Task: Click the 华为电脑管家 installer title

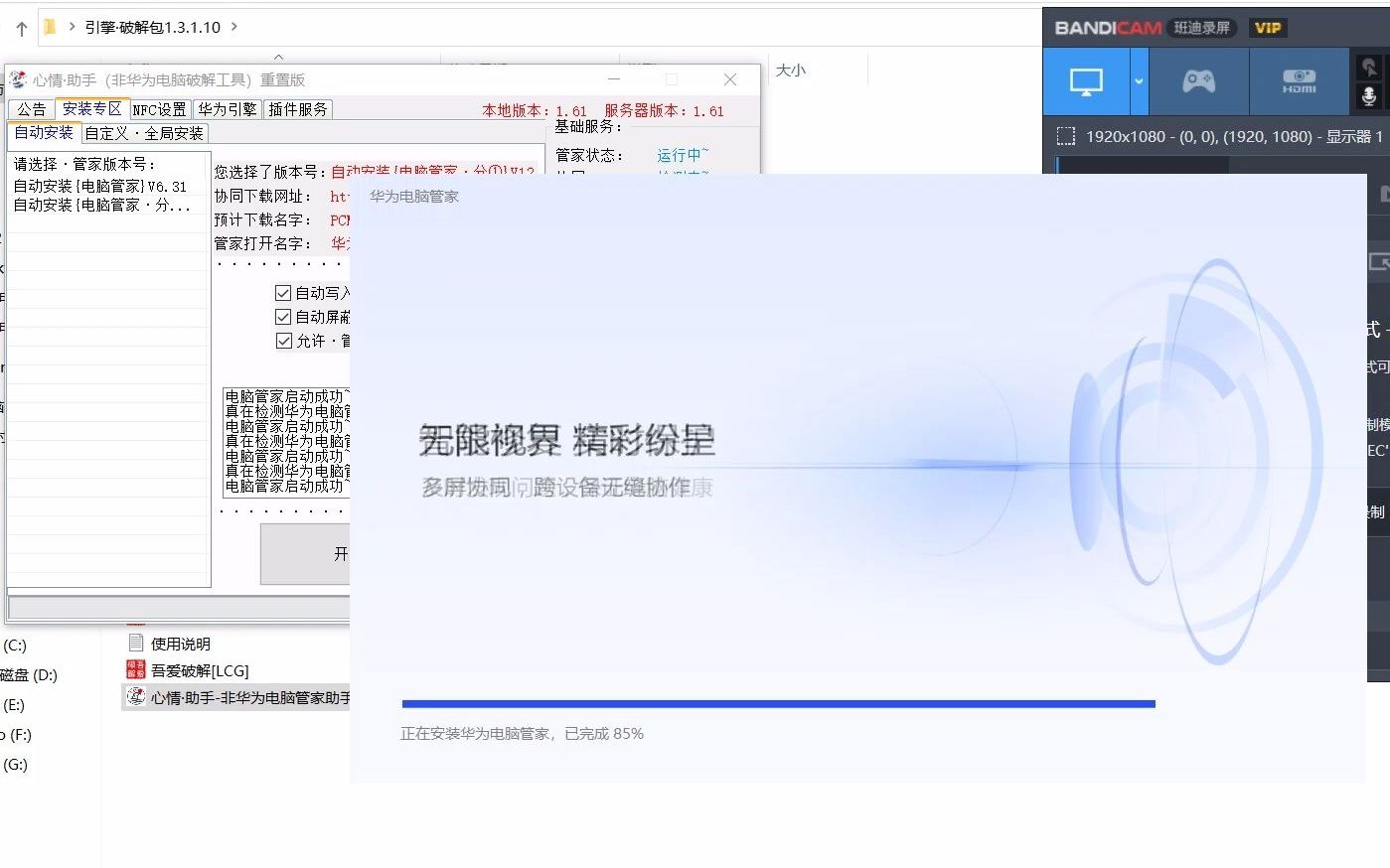Action: coord(414,197)
